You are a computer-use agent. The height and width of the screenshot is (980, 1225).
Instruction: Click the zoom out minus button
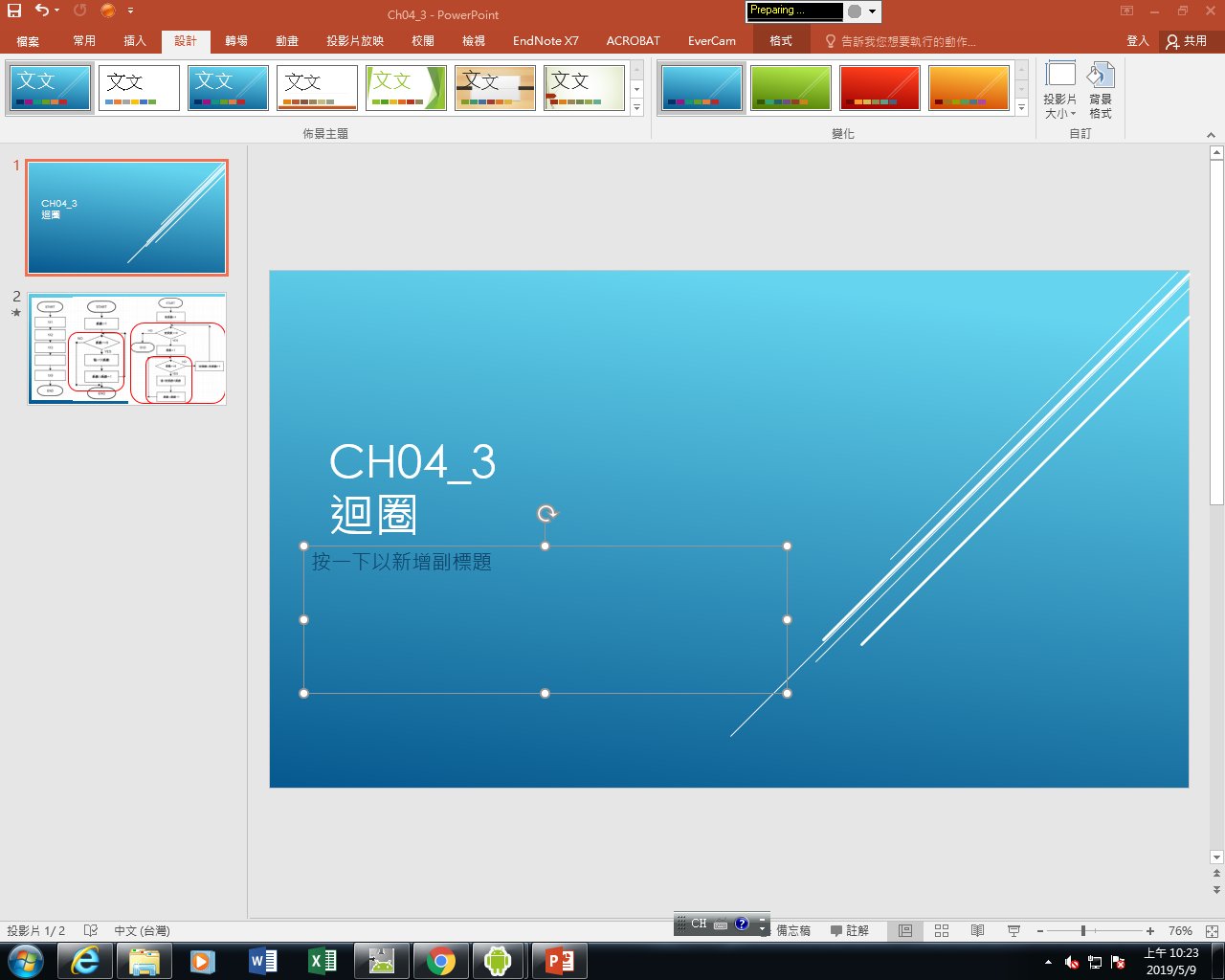[x=1040, y=931]
